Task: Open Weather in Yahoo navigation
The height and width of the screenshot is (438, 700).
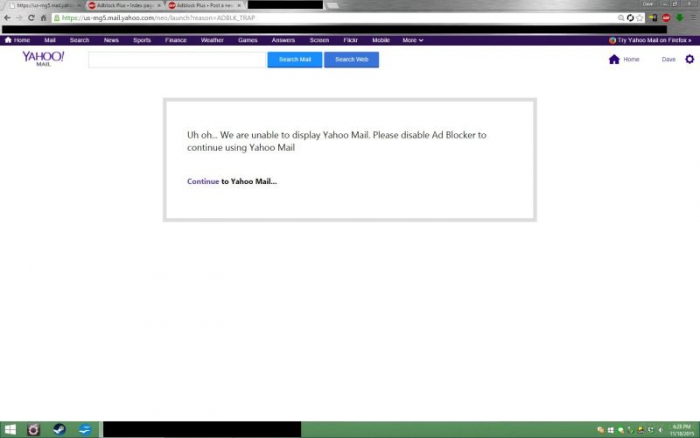Action: tap(212, 40)
